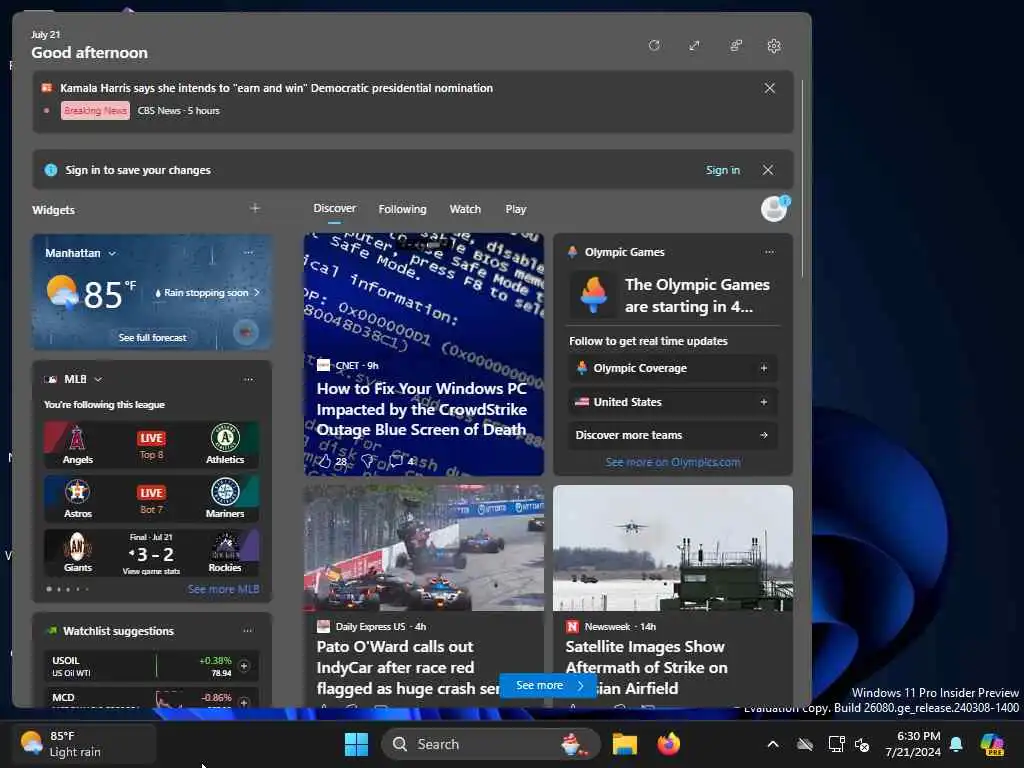Open the Athletics team logo
This screenshot has width=1024, height=768.
[225, 438]
